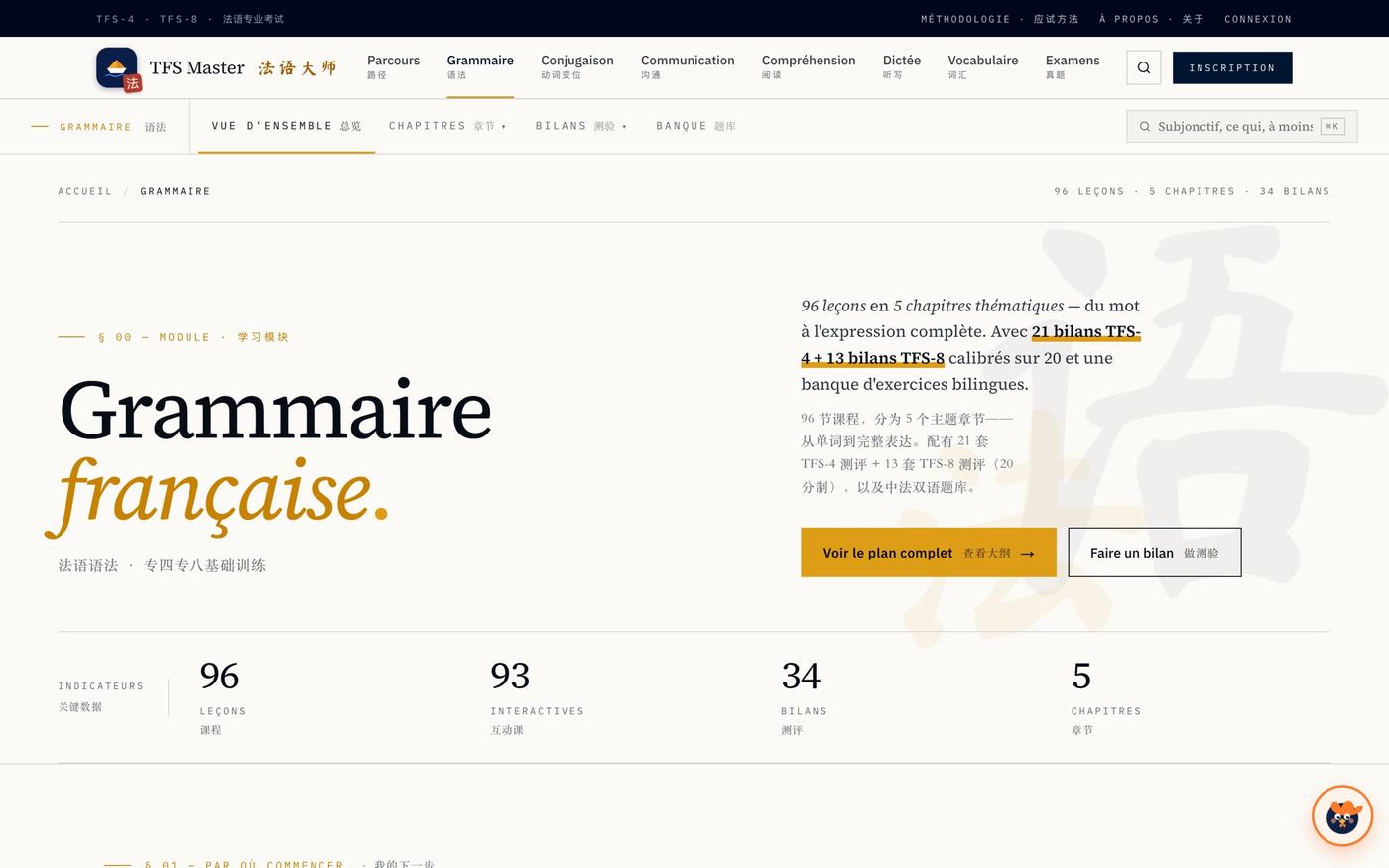Click the Inscription button

click(1232, 67)
